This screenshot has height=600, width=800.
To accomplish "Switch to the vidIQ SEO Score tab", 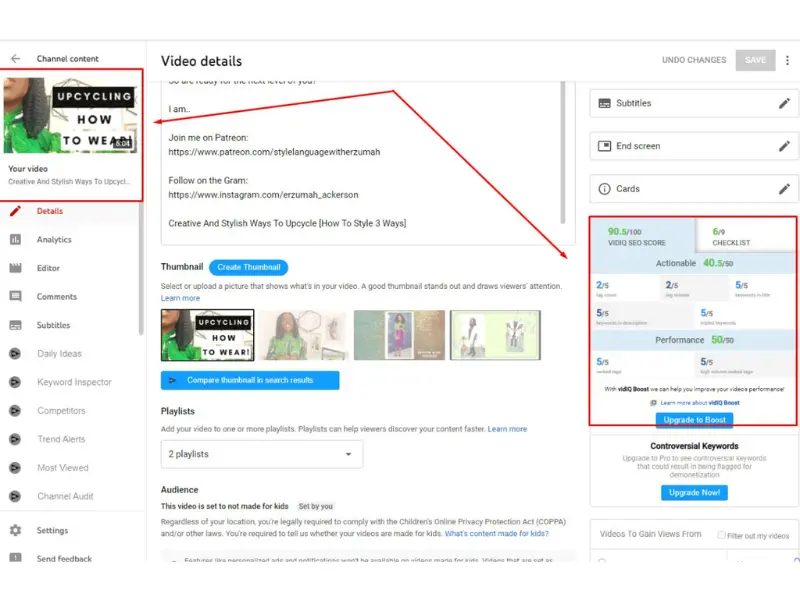I will 642,237.
